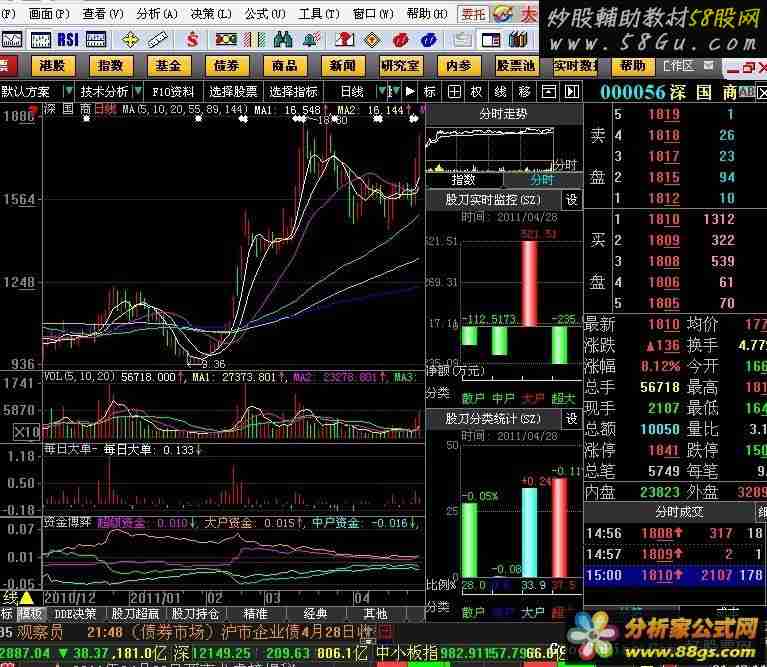
Task: Click the envelope icon beside 工作区
Action: point(708,65)
